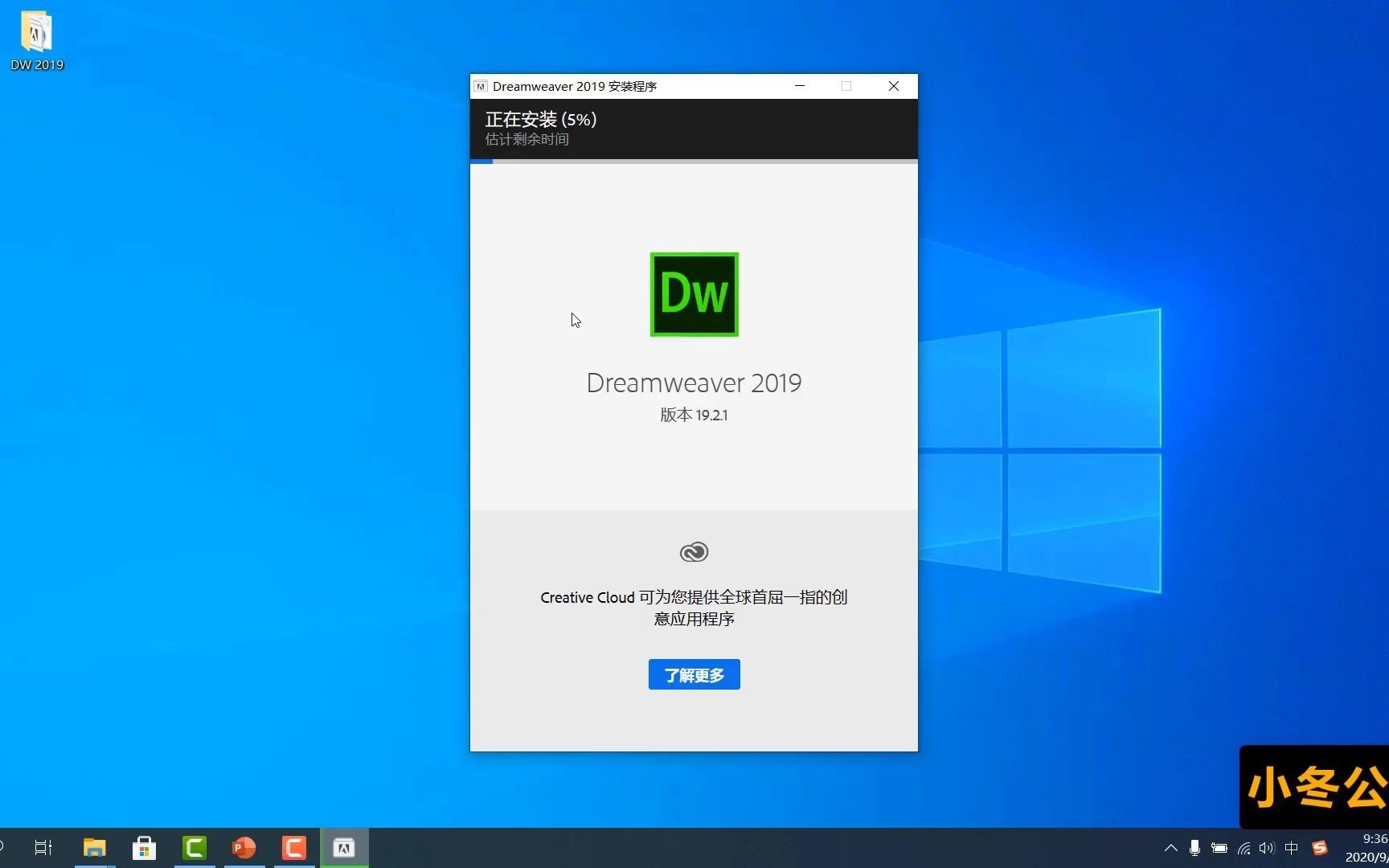Image resolution: width=1389 pixels, height=868 pixels.
Task: Click the 正在安装 (5%) status text
Action: 540,119
